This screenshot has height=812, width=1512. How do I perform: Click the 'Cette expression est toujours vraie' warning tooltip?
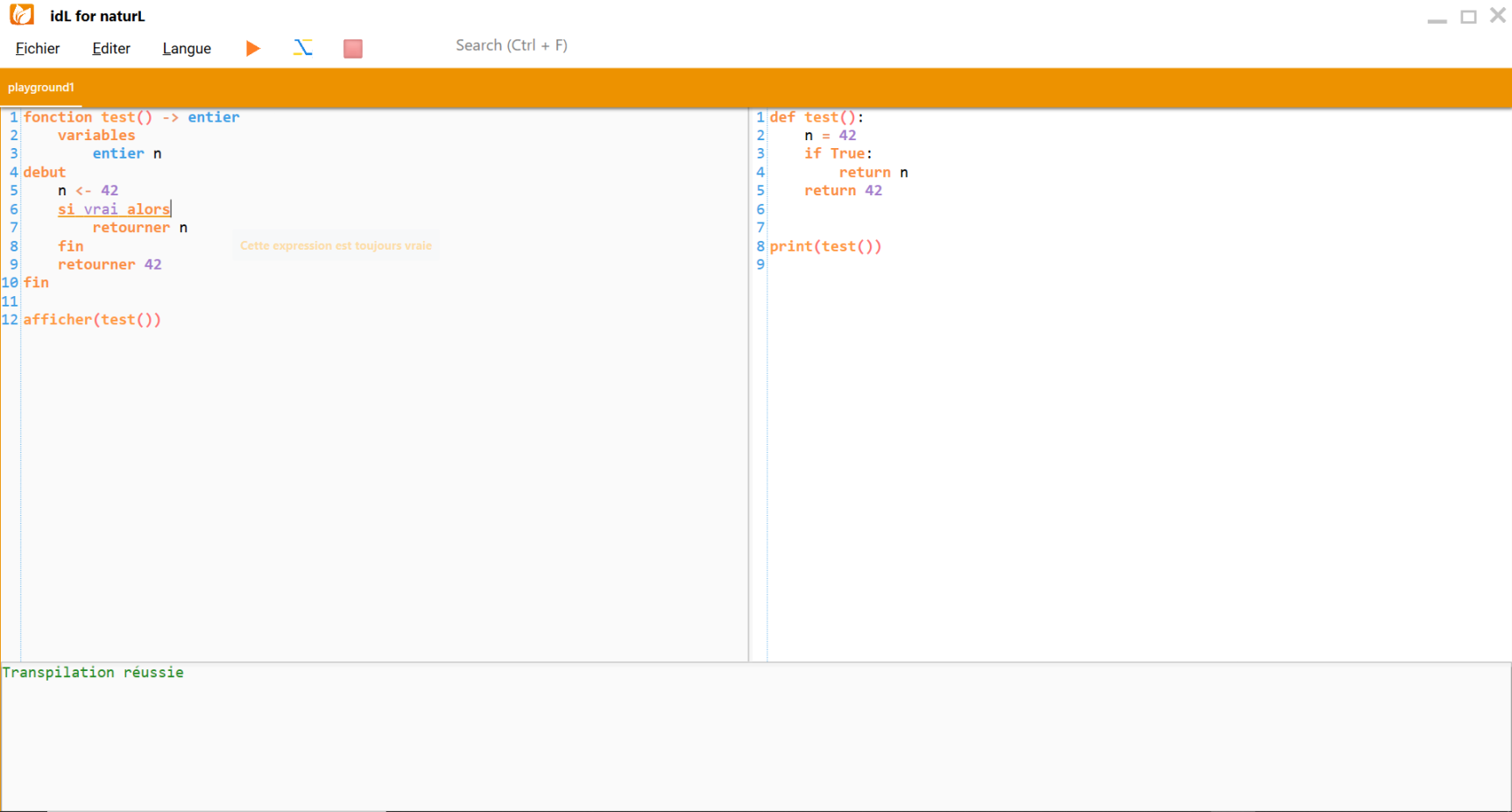tap(336, 246)
